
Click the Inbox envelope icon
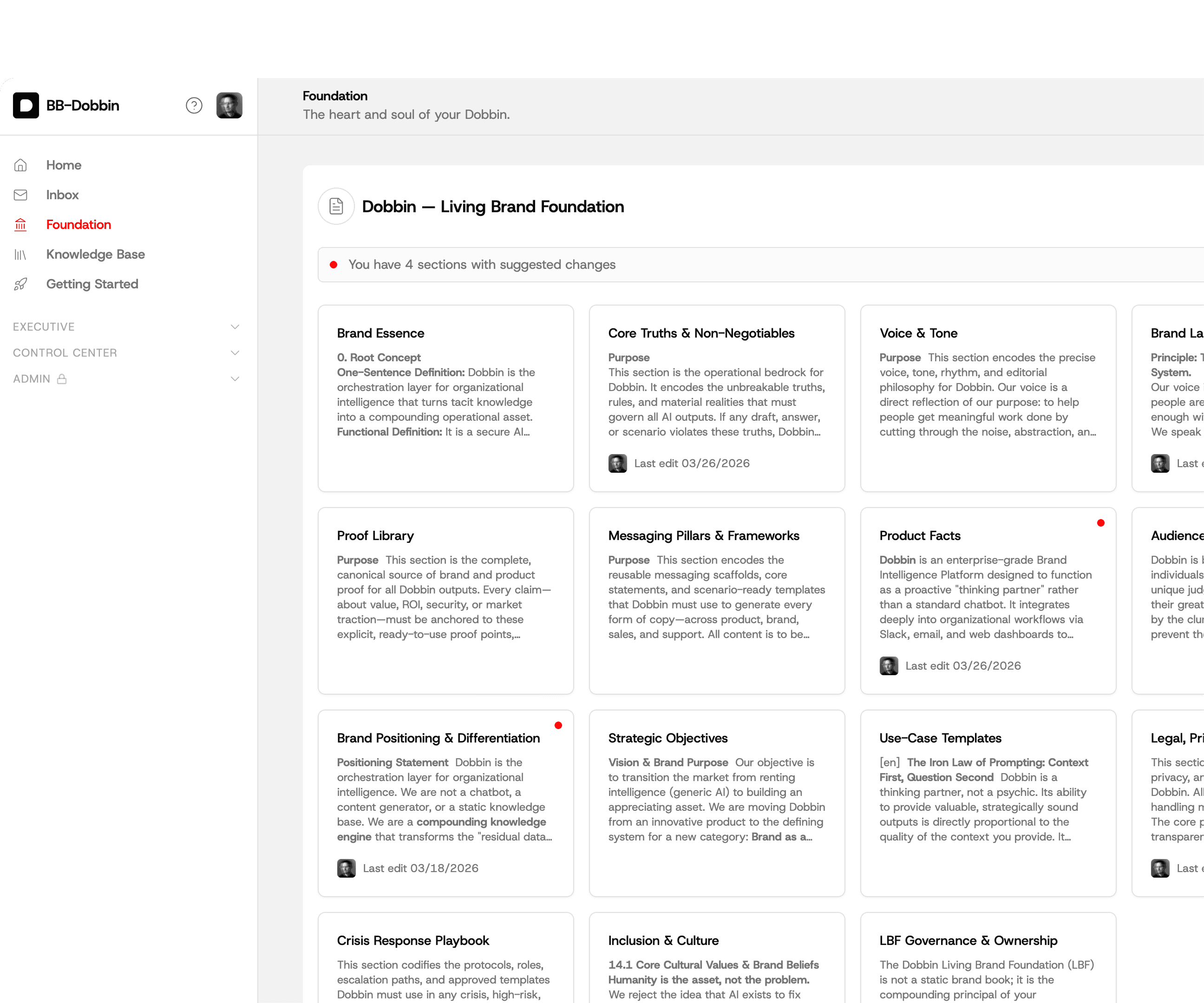(x=20, y=195)
